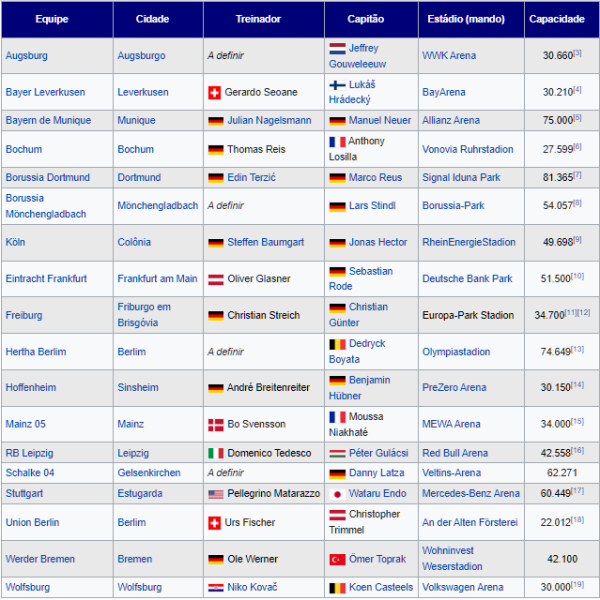Click the Japanese flag next to Wataru Endo

pos(337,493)
